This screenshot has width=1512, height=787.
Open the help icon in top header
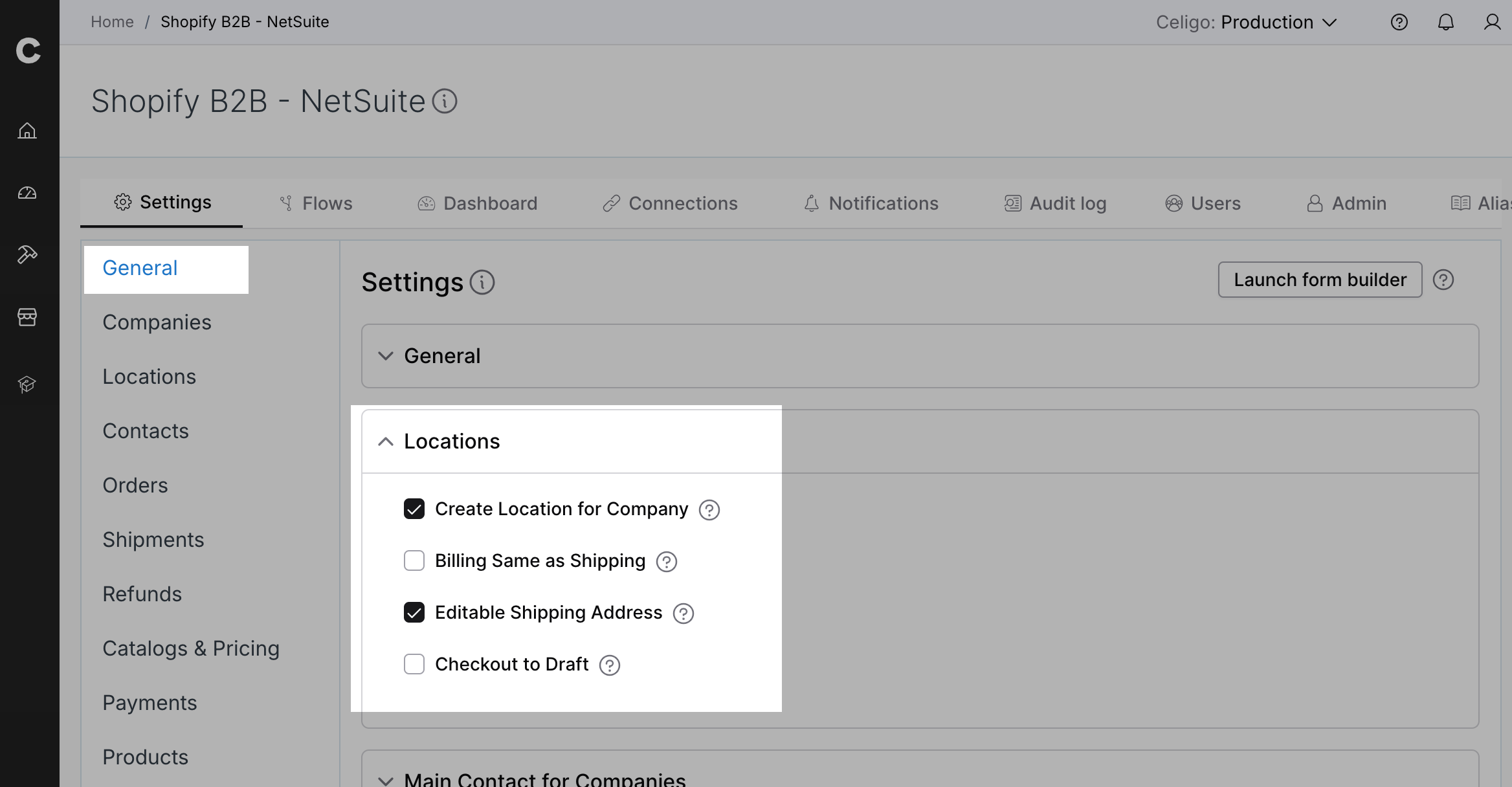[x=1399, y=23]
